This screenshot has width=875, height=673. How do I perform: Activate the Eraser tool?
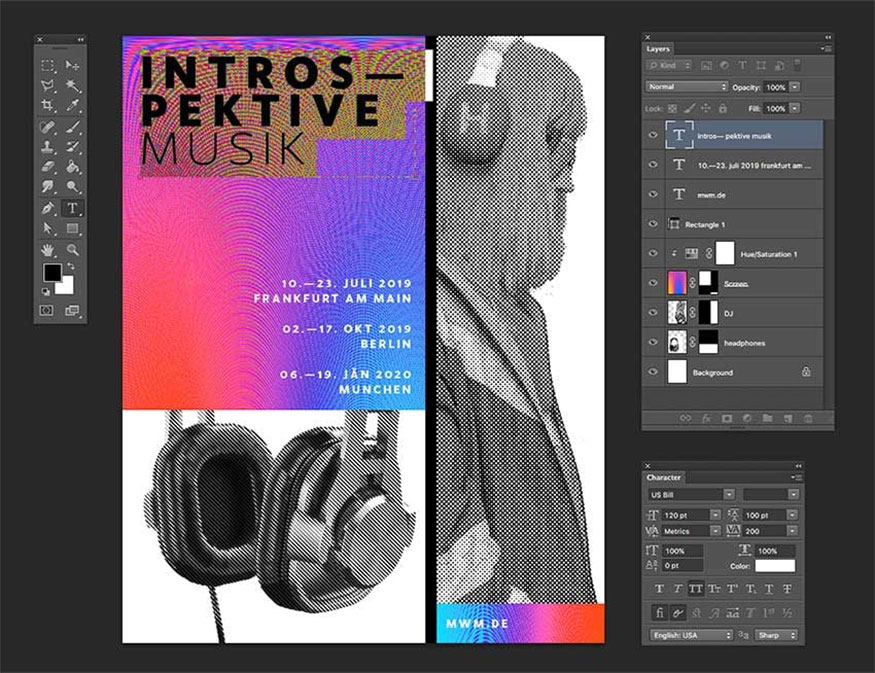pos(47,167)
